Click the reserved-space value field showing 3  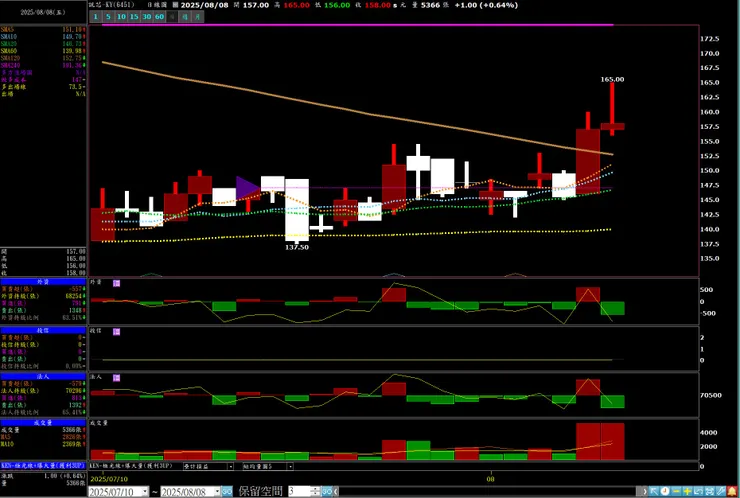(299, 491)
